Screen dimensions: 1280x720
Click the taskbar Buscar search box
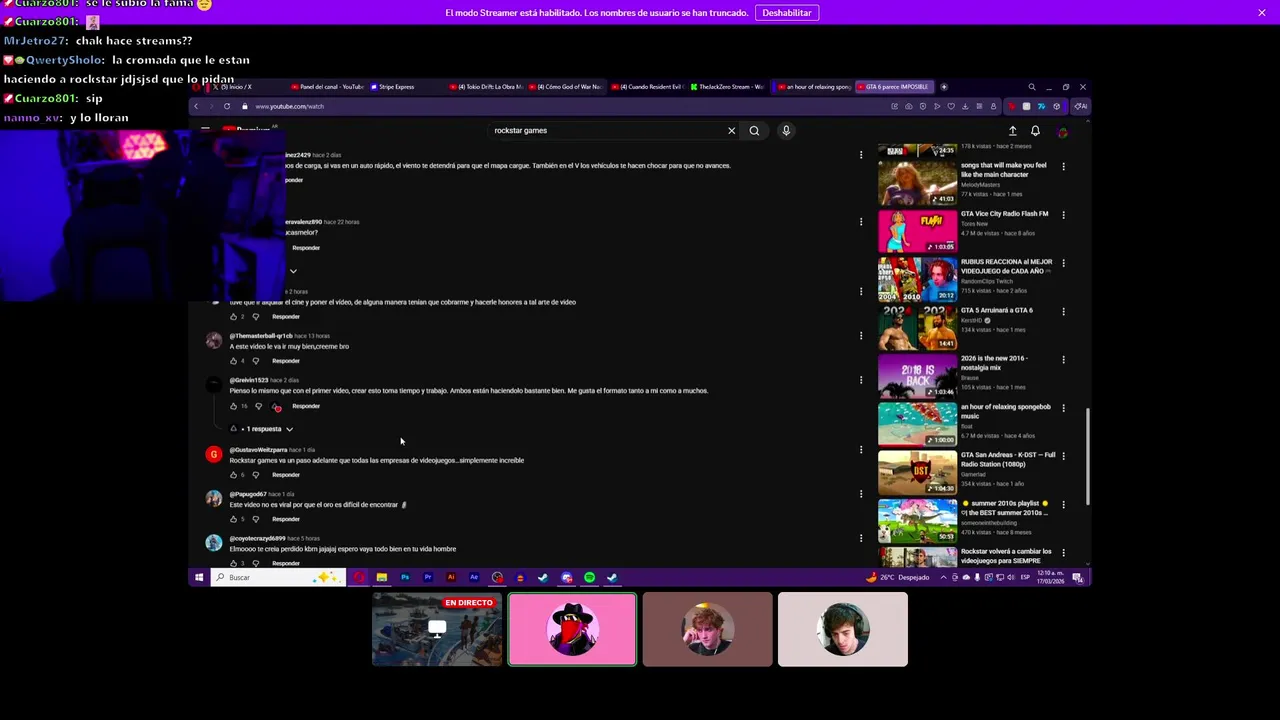(x=277, y=577)
